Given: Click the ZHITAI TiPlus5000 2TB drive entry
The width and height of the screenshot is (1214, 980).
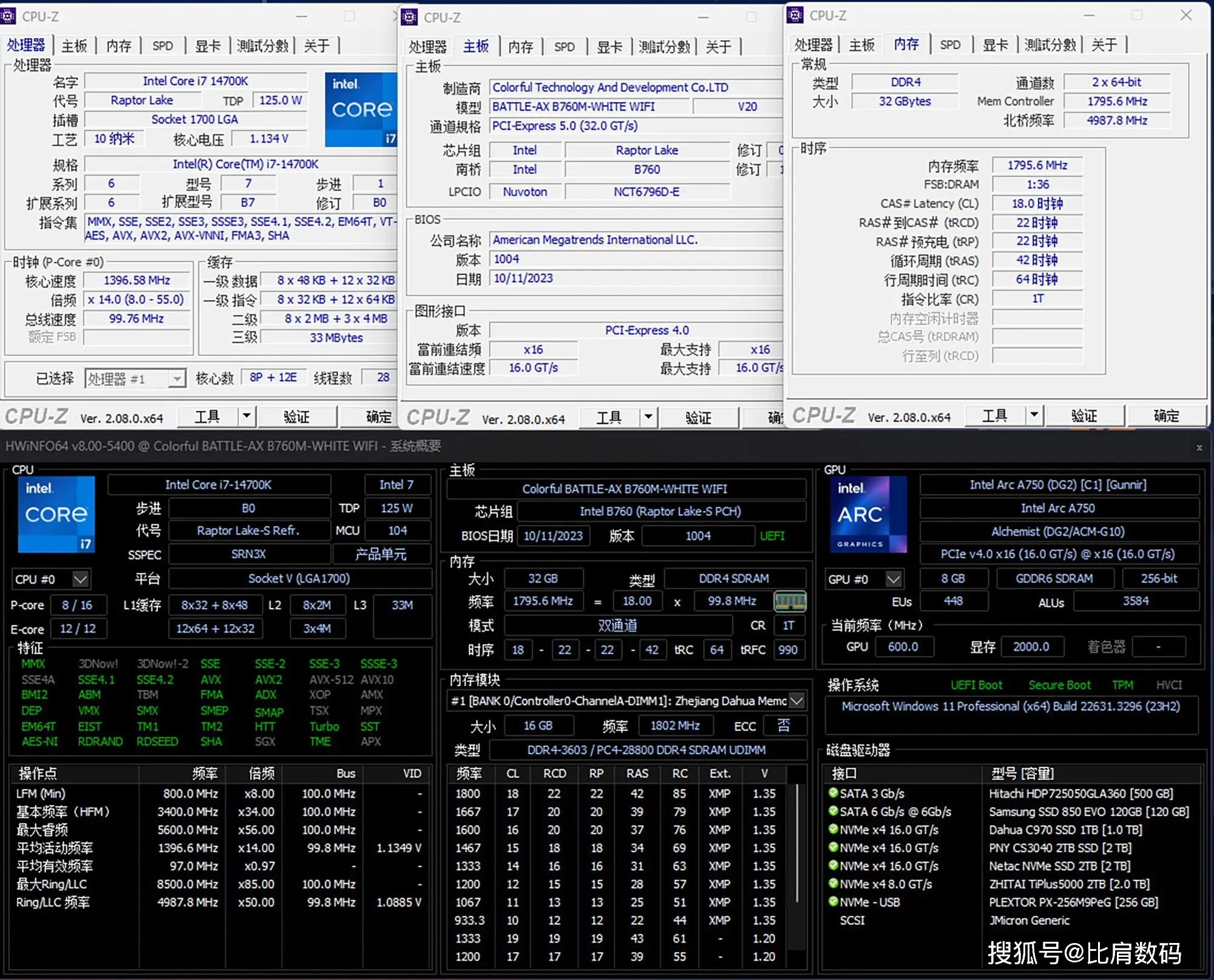Looking at the screenshot, I should click(1070, 884).
